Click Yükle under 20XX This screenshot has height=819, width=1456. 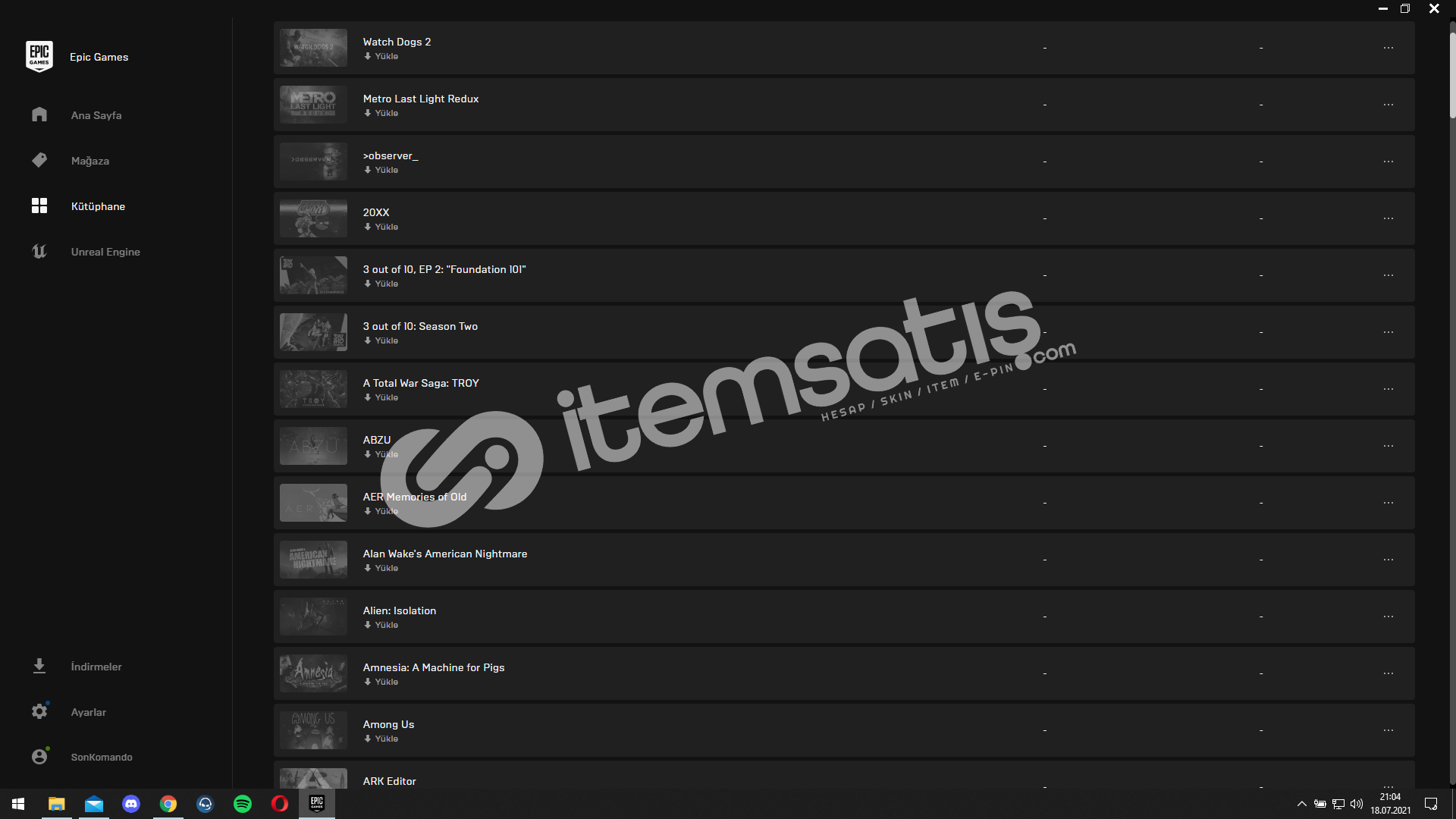click(381, 227)
